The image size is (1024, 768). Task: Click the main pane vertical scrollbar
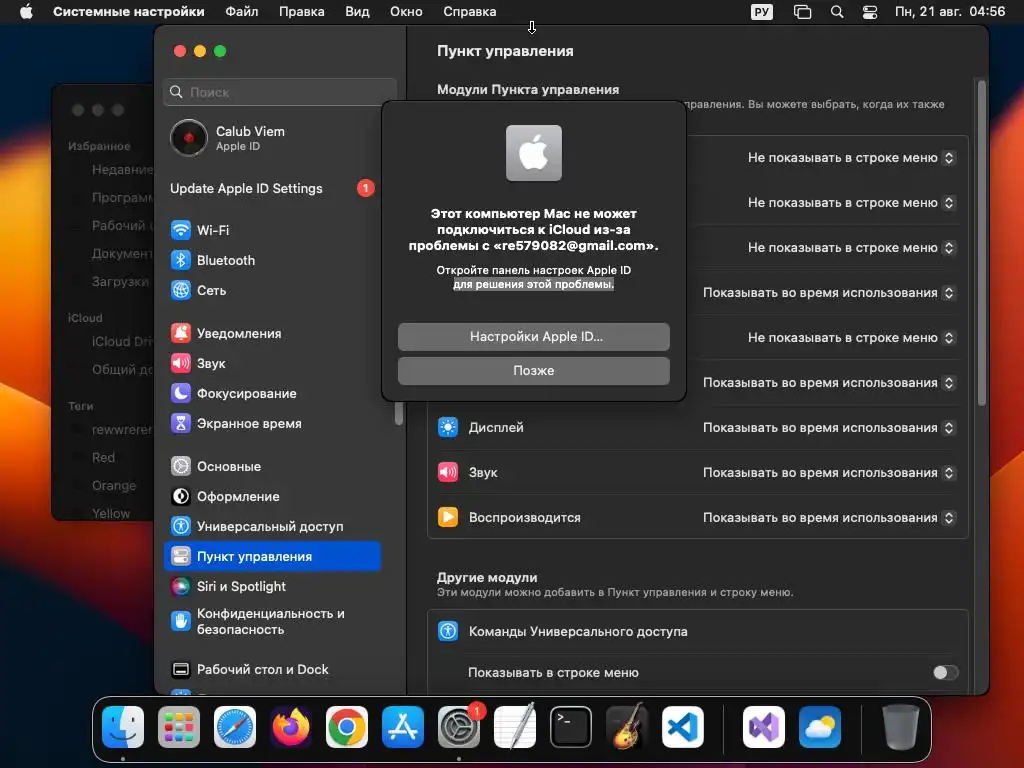pos(982,242)
